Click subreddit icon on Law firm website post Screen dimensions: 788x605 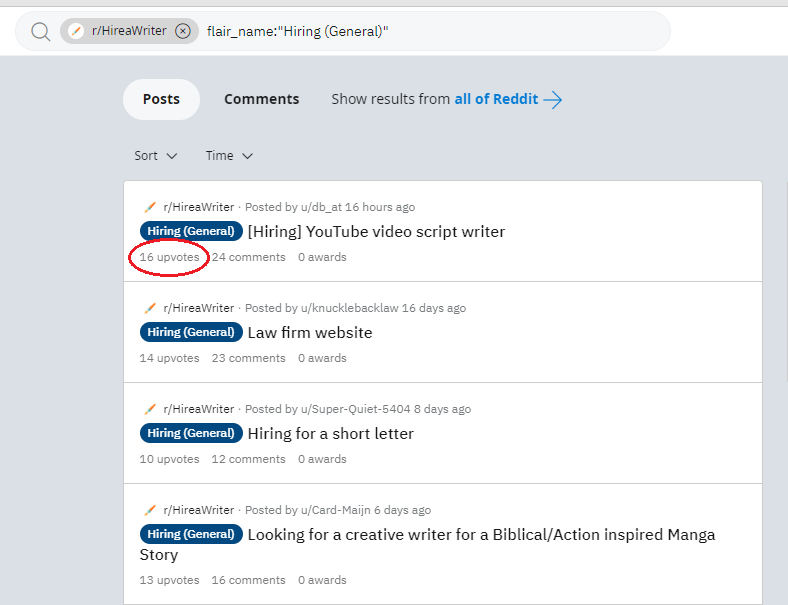(x=150, y=308)
